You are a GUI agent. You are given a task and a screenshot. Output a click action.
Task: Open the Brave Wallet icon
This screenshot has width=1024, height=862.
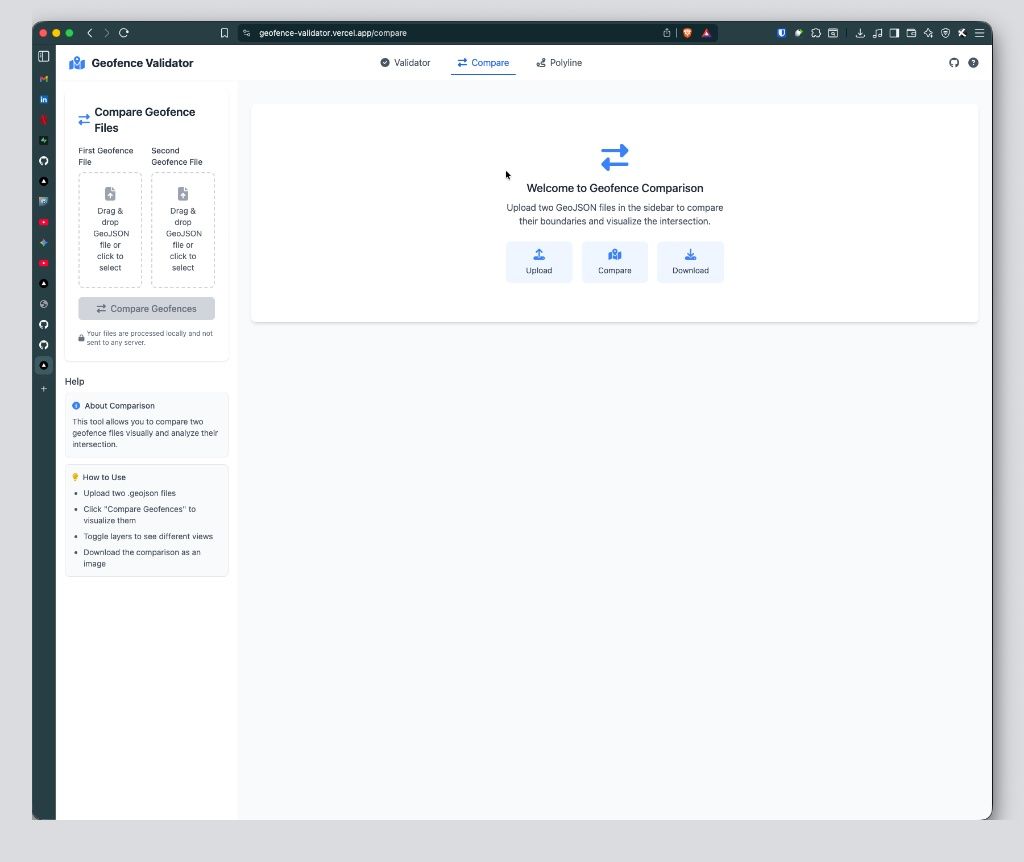click(x=911, y=33)
